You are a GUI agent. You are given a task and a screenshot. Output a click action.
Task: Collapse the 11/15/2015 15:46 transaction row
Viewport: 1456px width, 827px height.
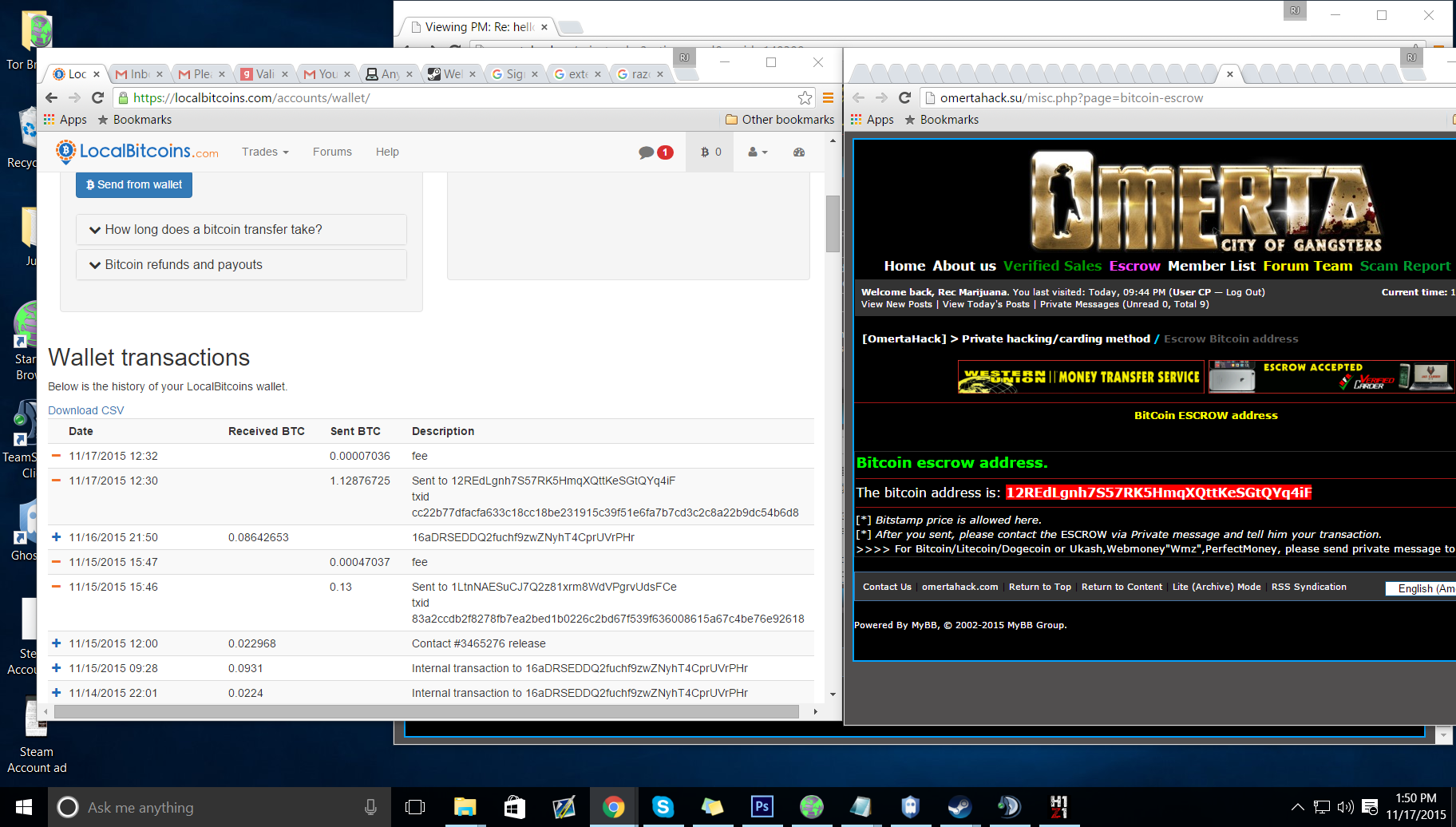coord(57,587)
